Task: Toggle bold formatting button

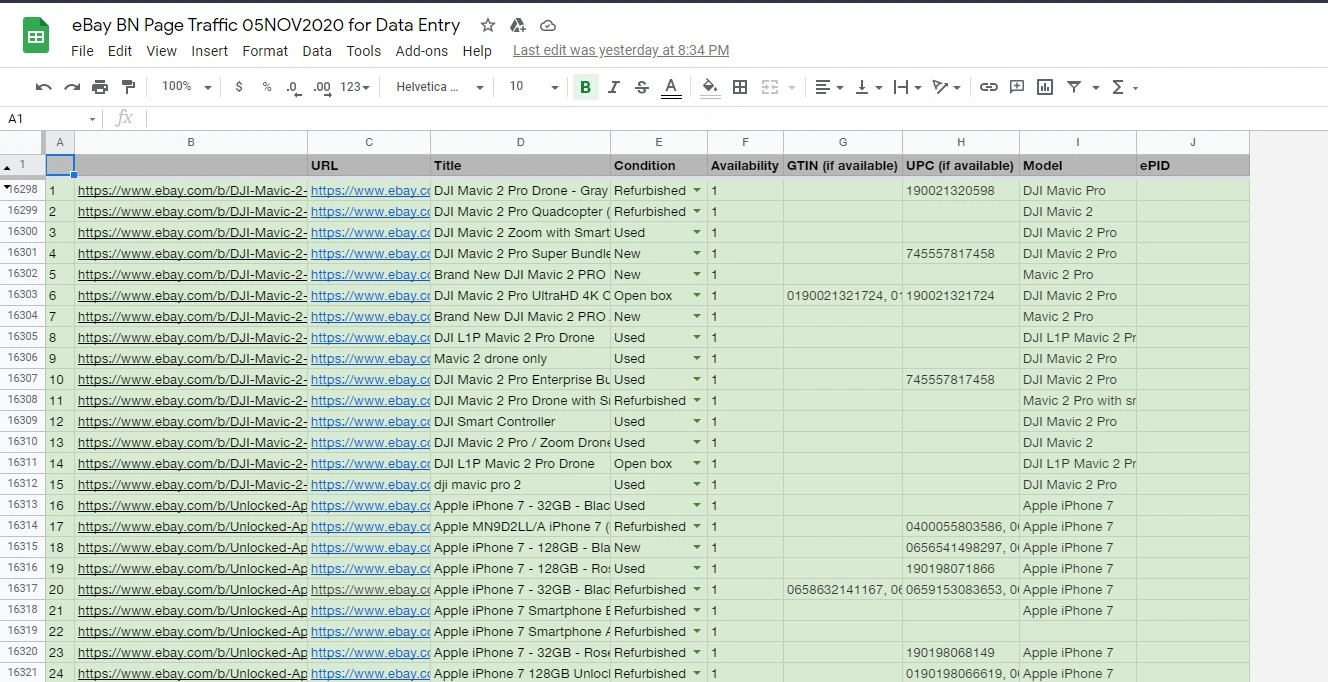Action: click(585, 87)
